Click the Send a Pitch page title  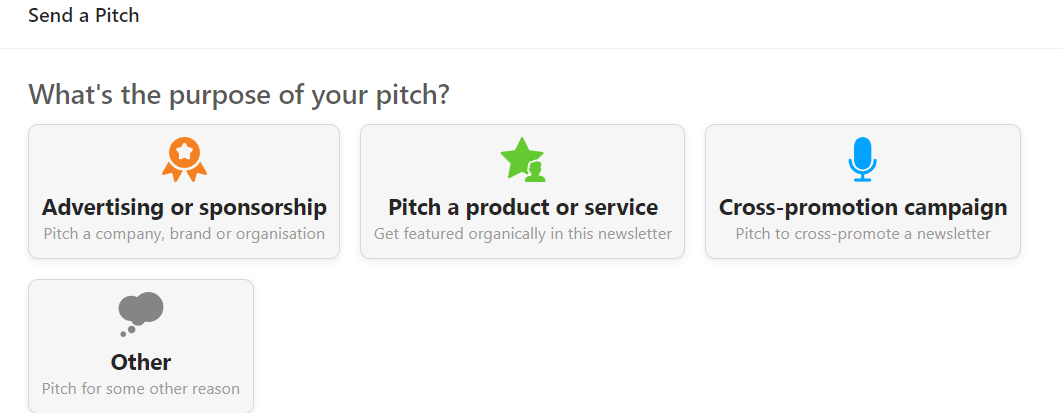pos(84,16)
